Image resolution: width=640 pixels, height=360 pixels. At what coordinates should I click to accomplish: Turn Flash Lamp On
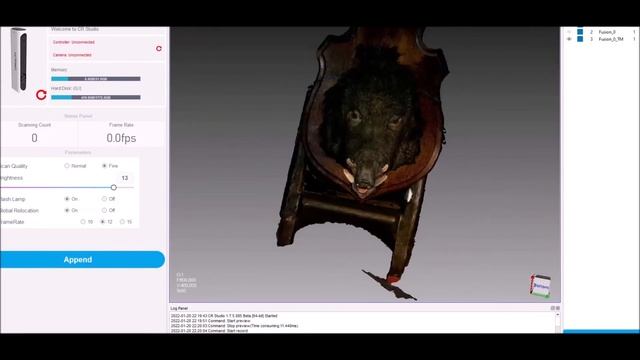click(x=67, y=199)
